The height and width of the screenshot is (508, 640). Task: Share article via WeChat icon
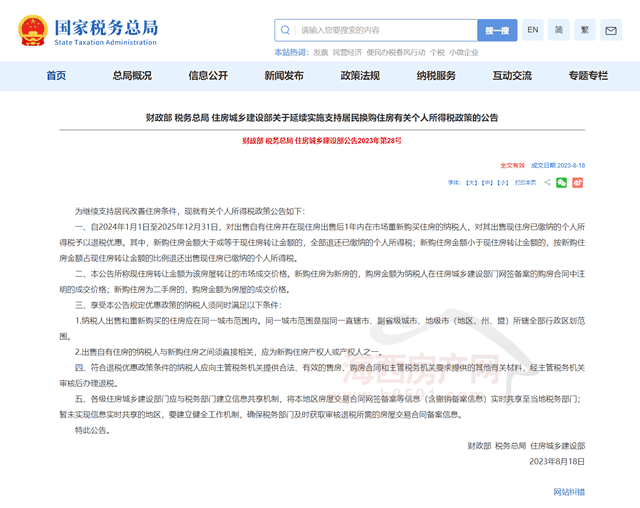point(562,183)
